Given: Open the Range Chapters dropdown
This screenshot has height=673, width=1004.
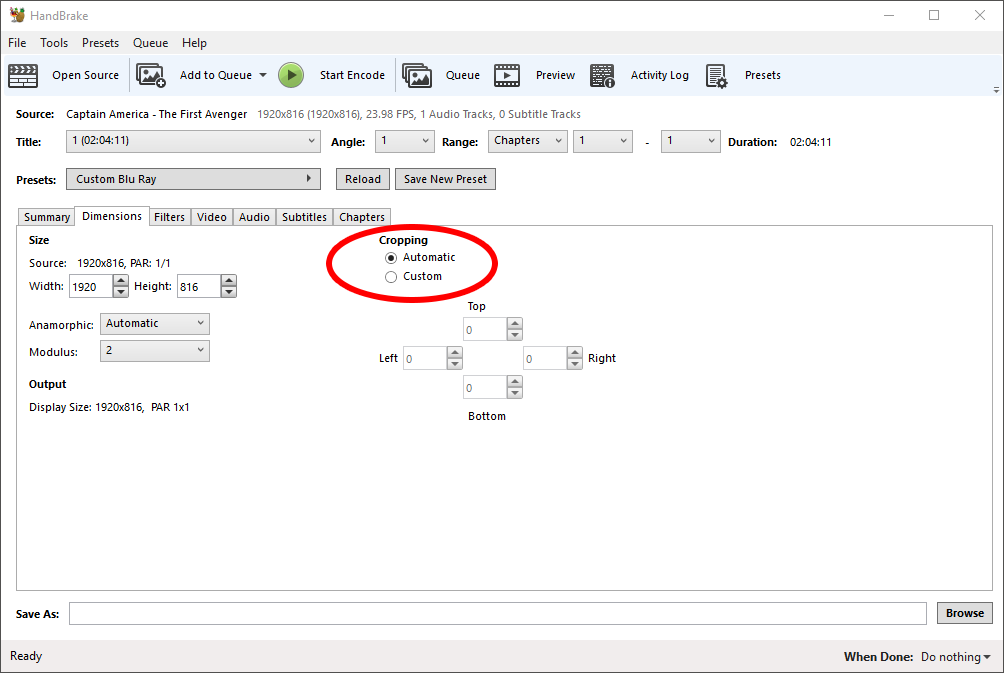Looking at the screenshot, I should [528, 141].
